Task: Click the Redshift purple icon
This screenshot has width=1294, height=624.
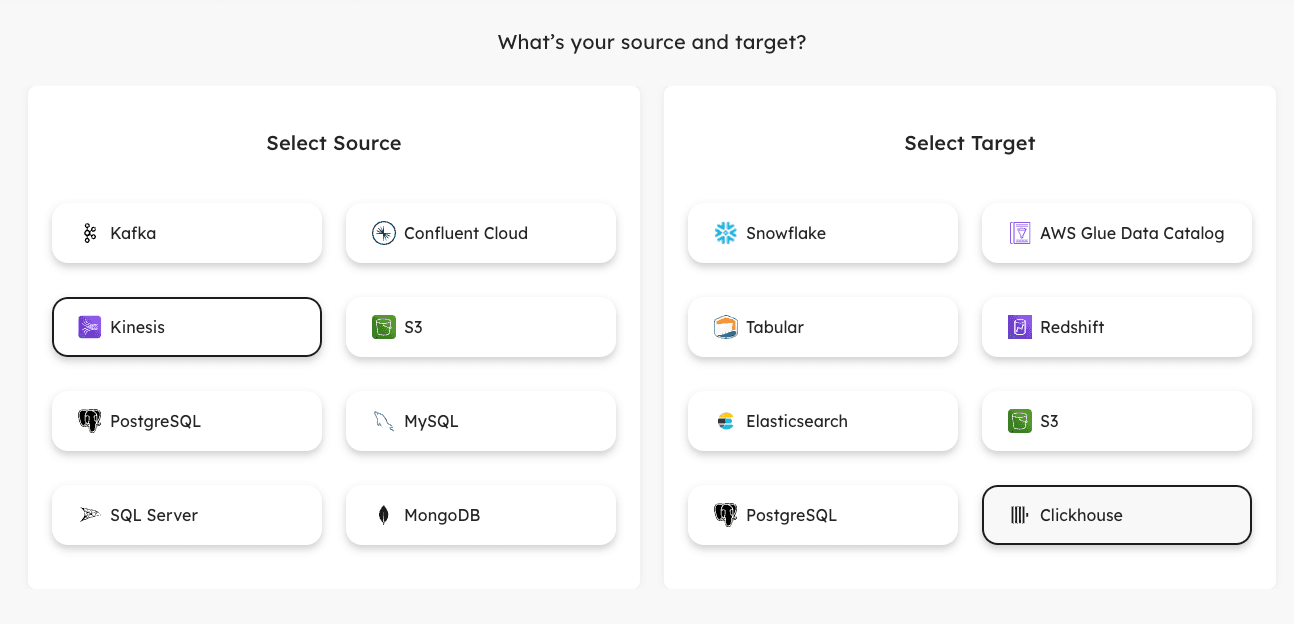Action: click(x=1020, y=327)
